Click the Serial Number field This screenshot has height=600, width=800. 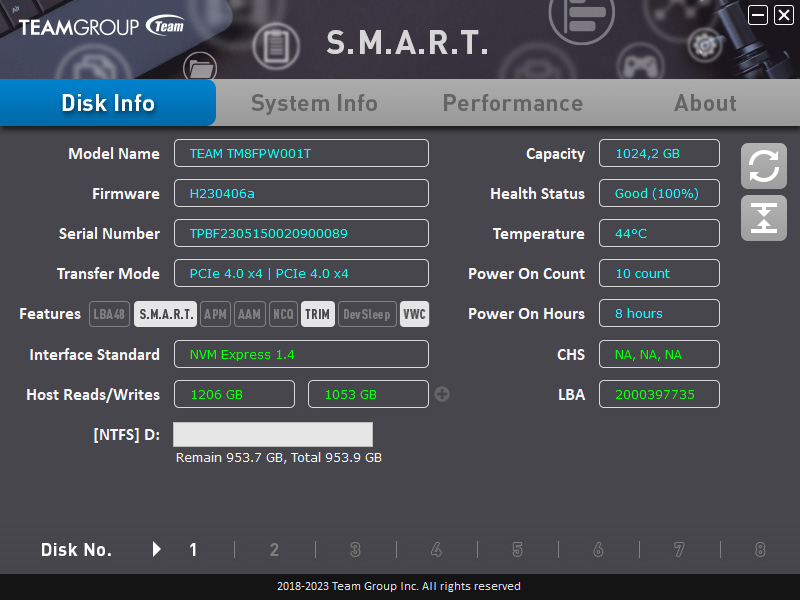click(x=301, y=233)
